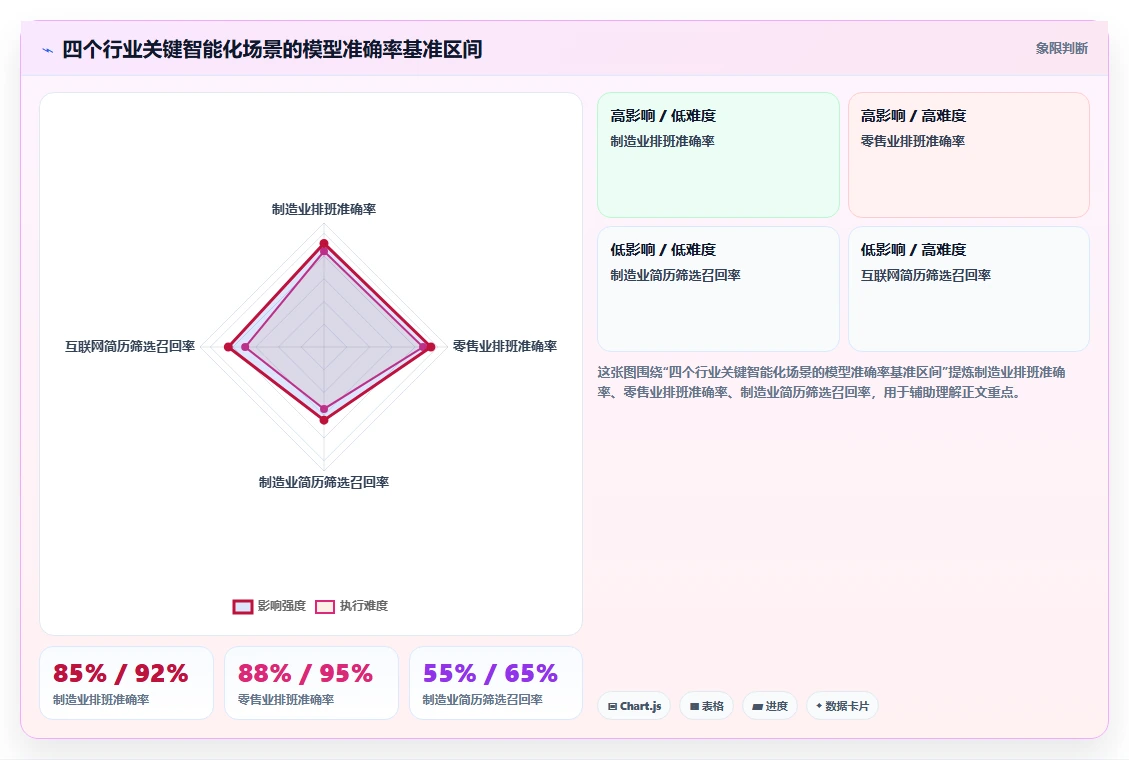Screen dimensions: 1129x760
Task: Click the 85% / 92% stat value
Action: [x=120, y=674]
